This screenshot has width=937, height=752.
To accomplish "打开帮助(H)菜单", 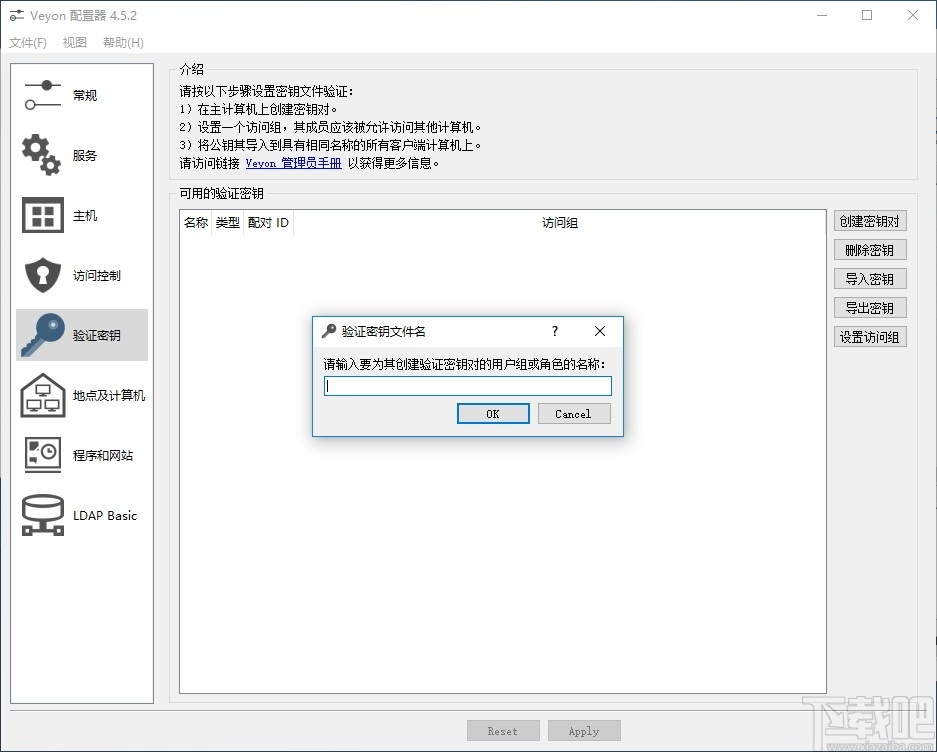I will (x=122, y=42).
